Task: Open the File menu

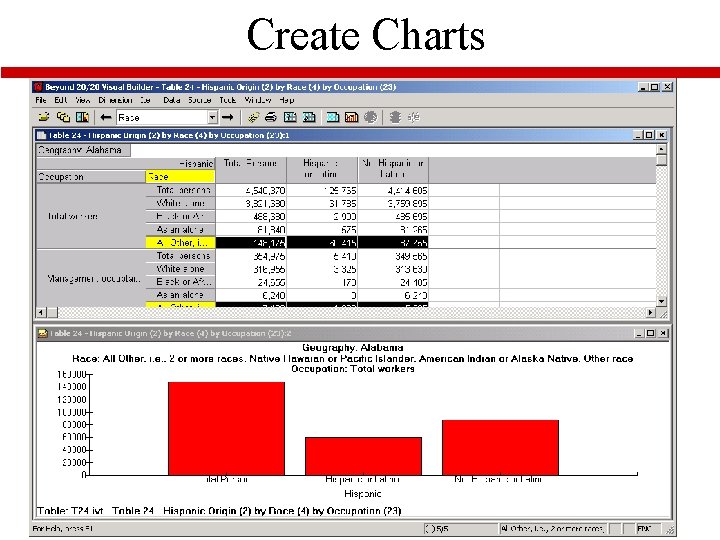Action: tap(41, 100)
